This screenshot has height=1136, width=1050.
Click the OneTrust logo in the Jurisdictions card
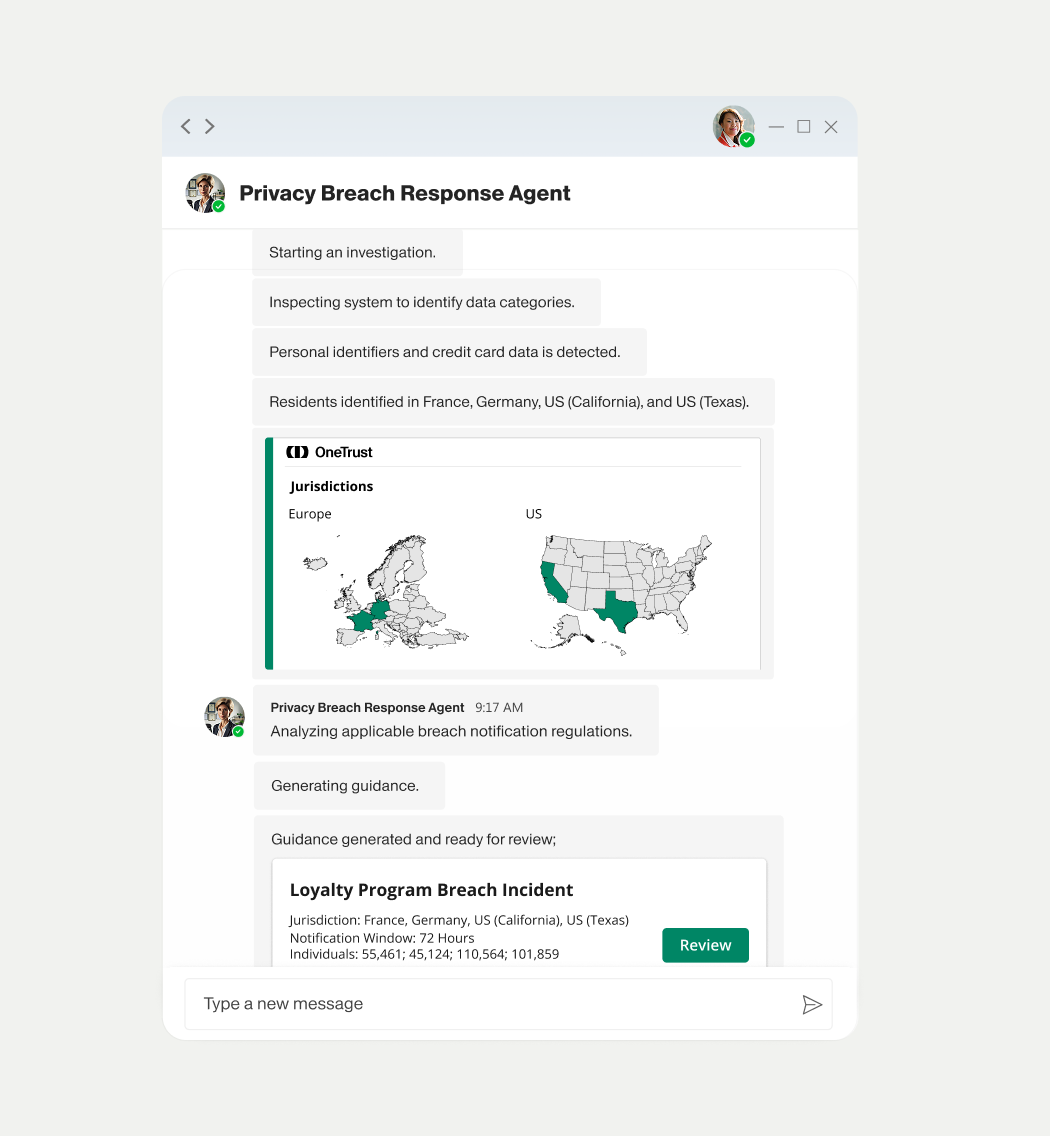(x=328, y=451)
